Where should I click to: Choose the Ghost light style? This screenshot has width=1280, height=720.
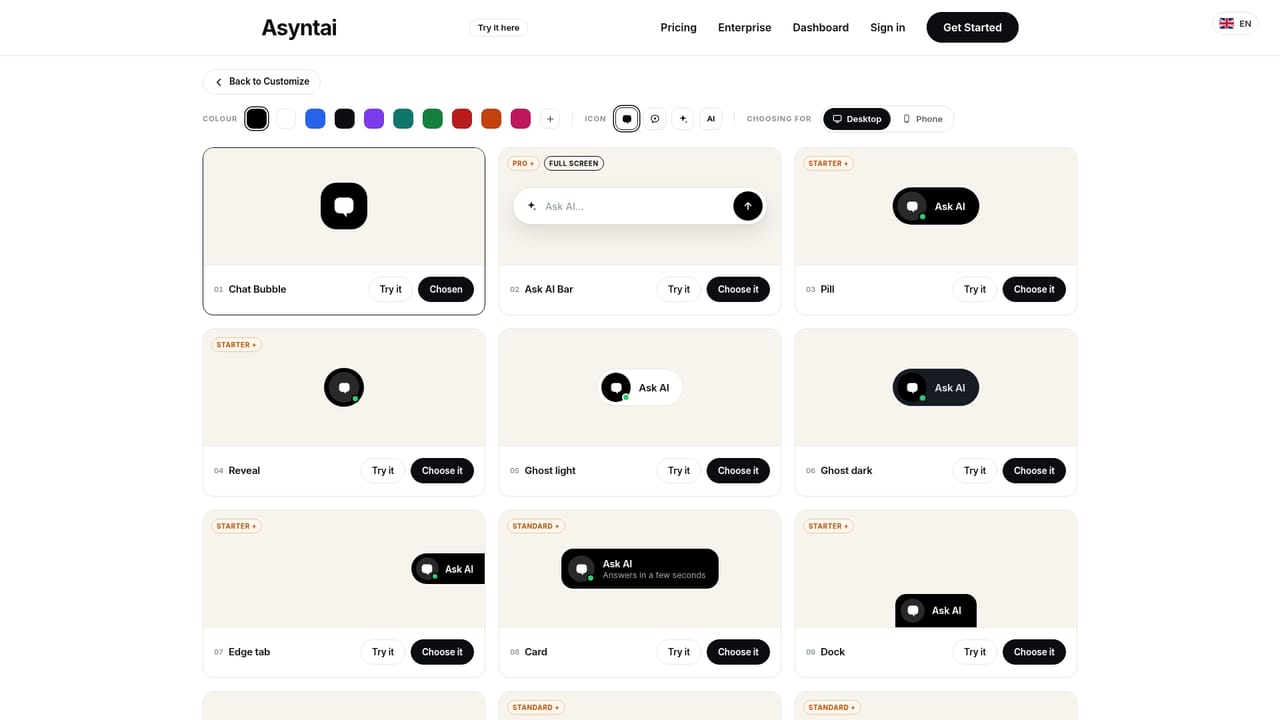click(x=738, y=470)
